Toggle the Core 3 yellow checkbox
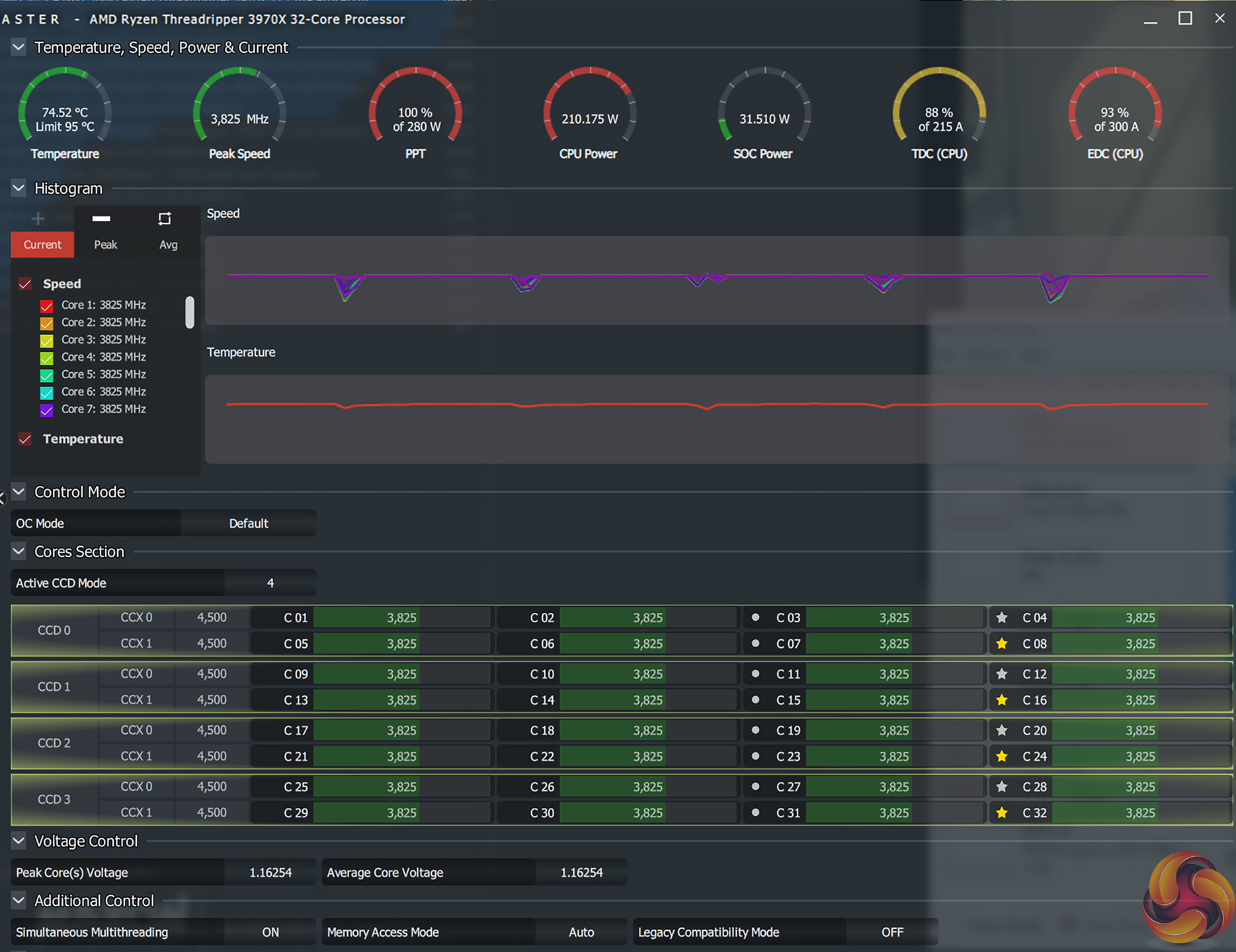1236x952 pixels. point(46,340)
